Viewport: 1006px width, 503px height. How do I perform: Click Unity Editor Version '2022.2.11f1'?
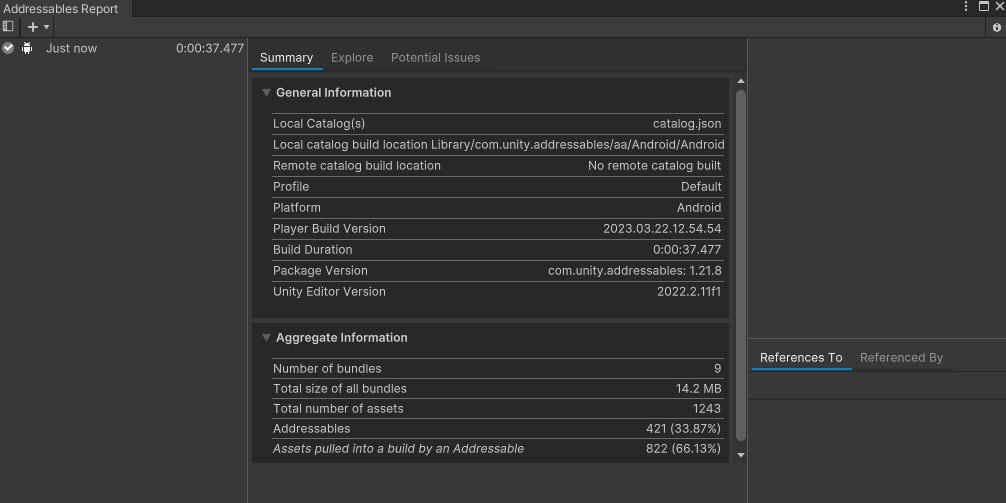[689, 292]
